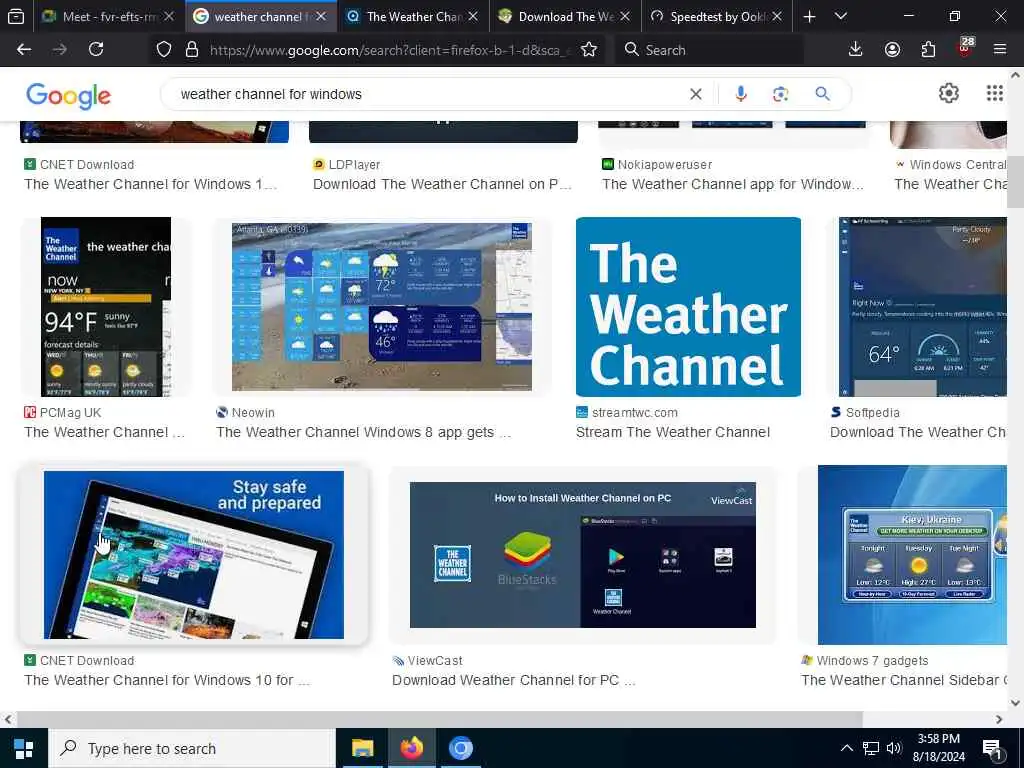This screenshot has width=1024, height=768.
Task: Switch to the Speedtest by Ookla tab
Action: [716, 17]
